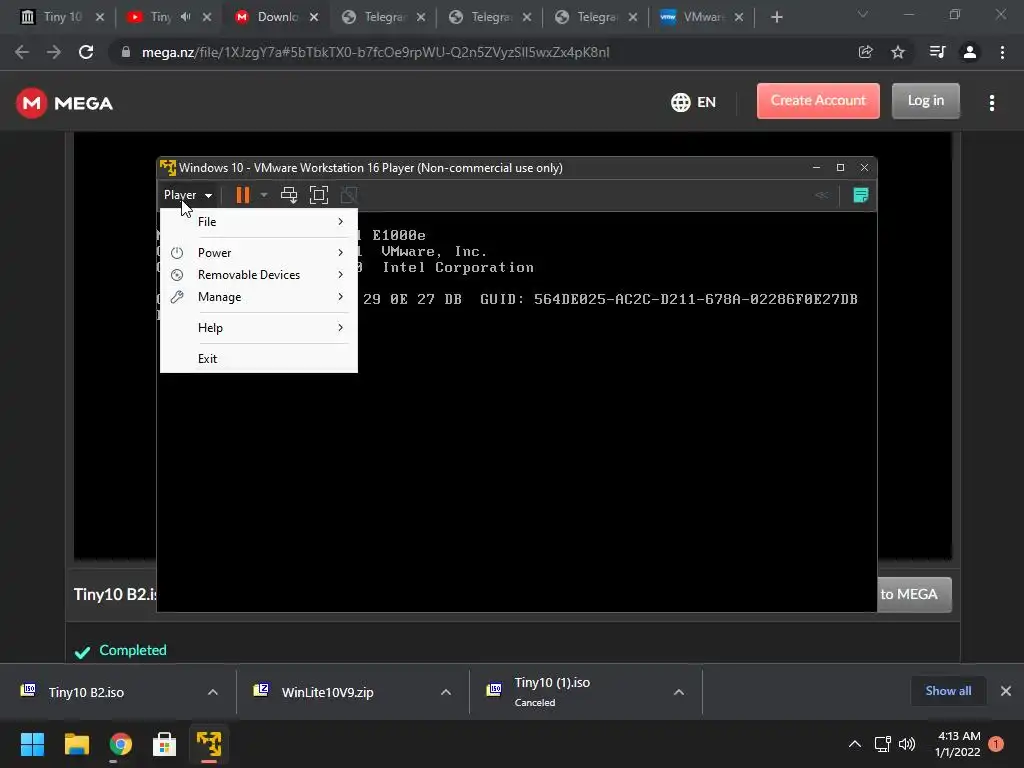
Task: Open Chrome profile icon
Action: point(970,52)
